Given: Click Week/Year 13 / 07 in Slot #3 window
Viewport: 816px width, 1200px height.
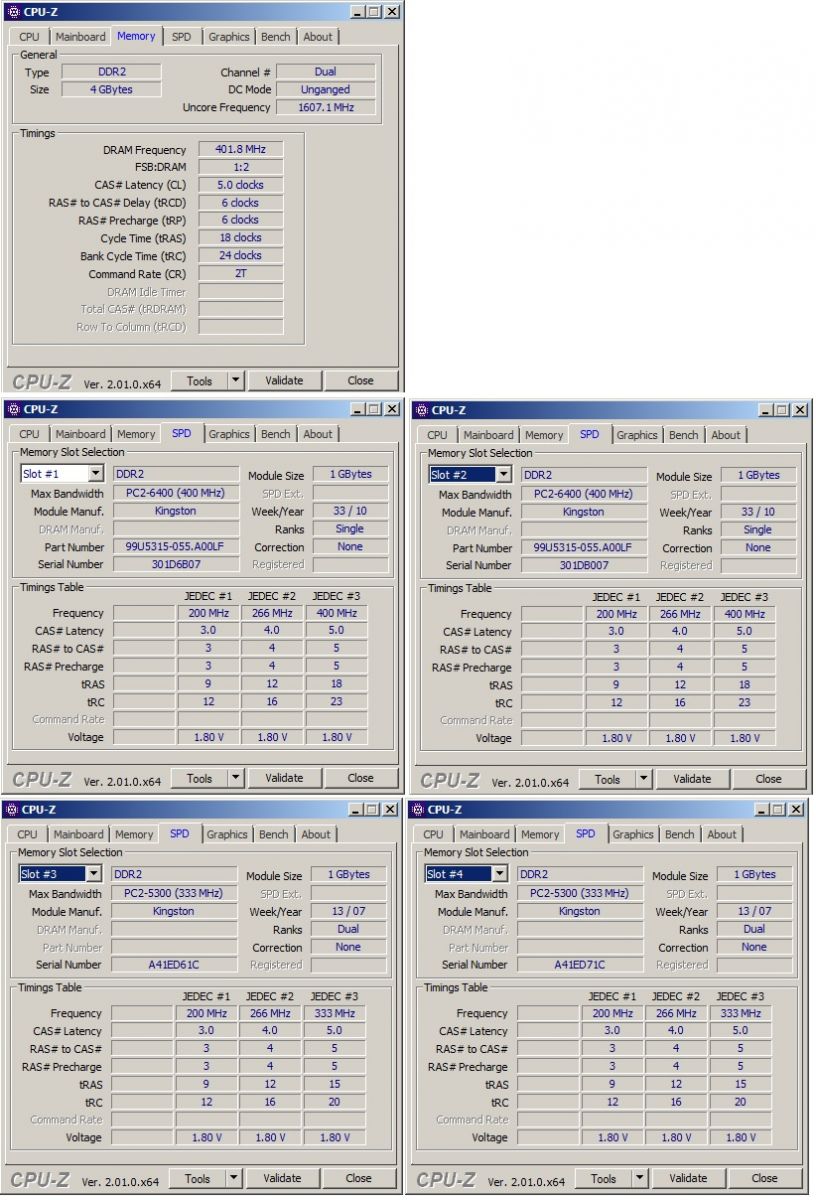Looking at the screenshot, I should (x=348, y=911).
